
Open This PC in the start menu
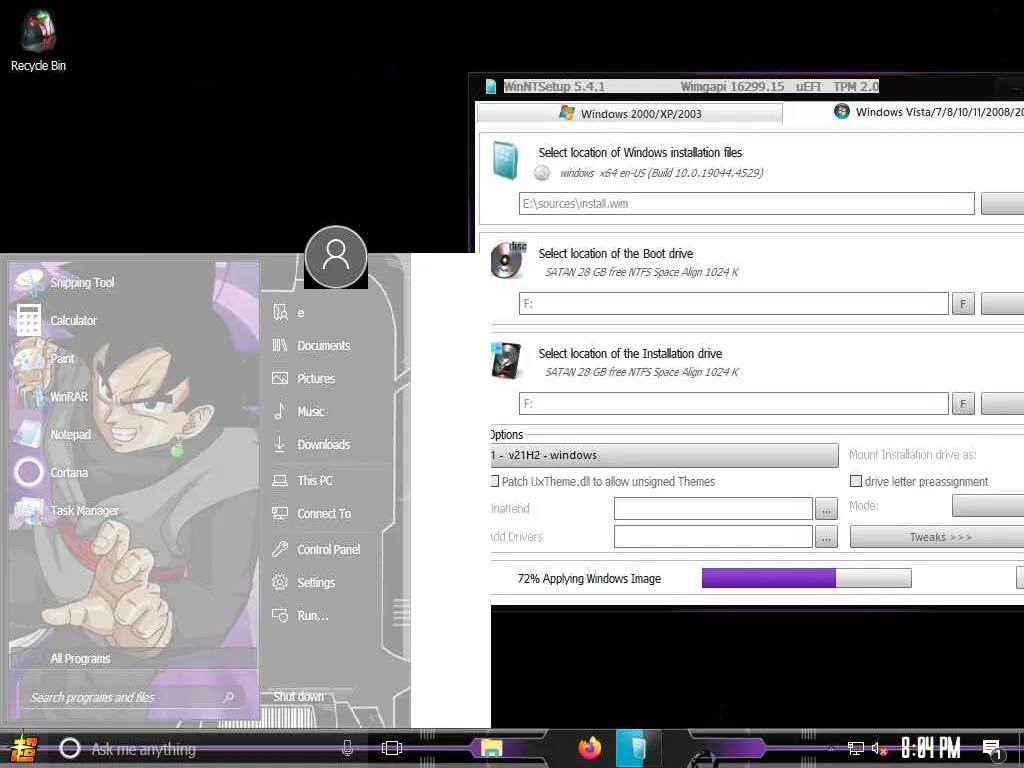(302, 481)
